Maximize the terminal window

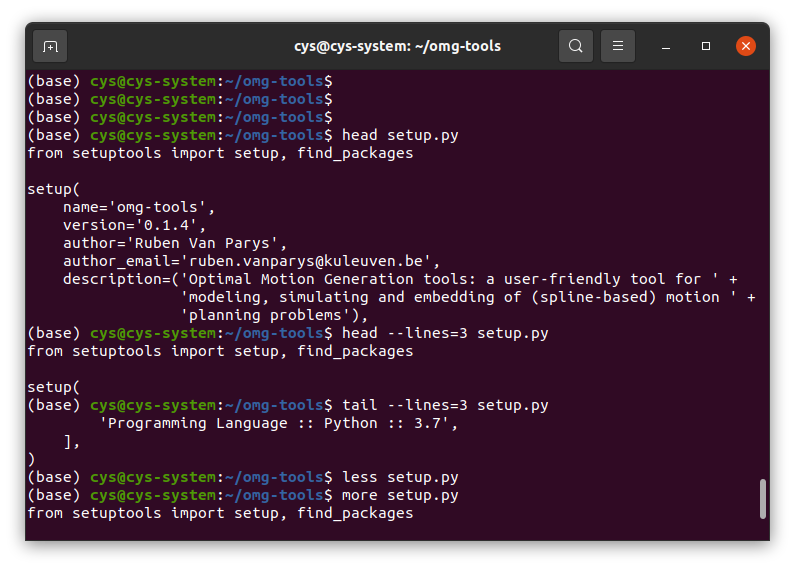[706, 46]
